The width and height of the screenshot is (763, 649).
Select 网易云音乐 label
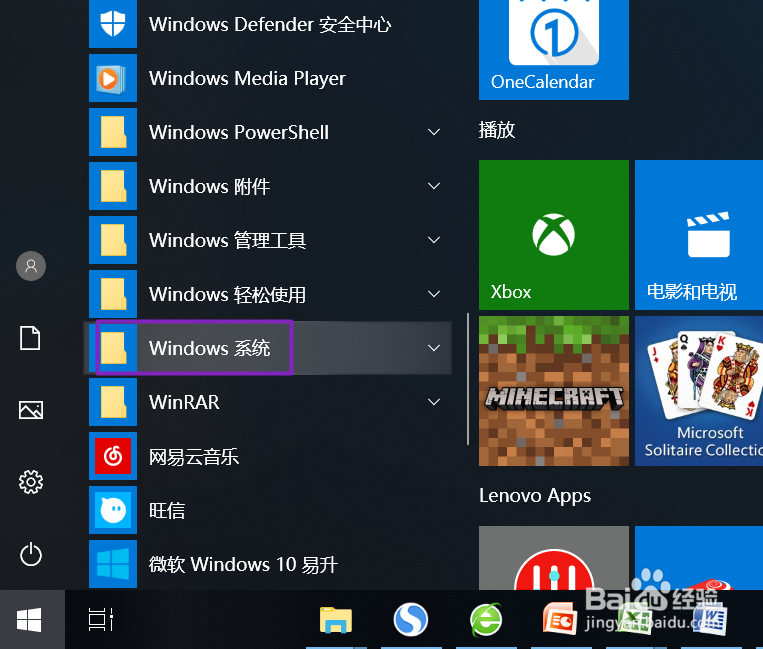(x=194, y=456)
